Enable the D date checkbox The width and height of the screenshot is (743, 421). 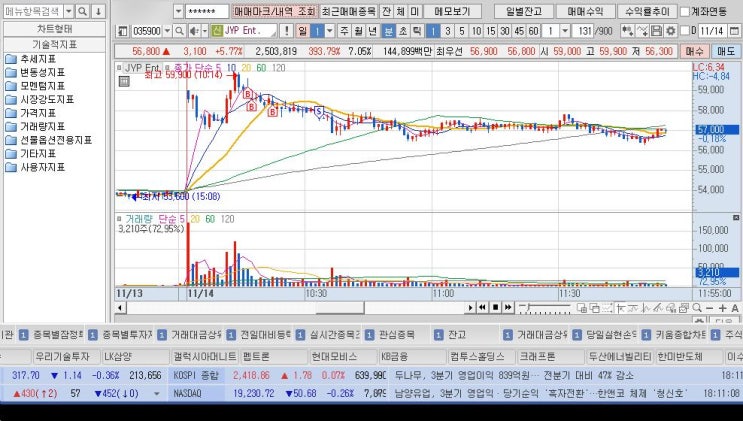click(685, 31)
